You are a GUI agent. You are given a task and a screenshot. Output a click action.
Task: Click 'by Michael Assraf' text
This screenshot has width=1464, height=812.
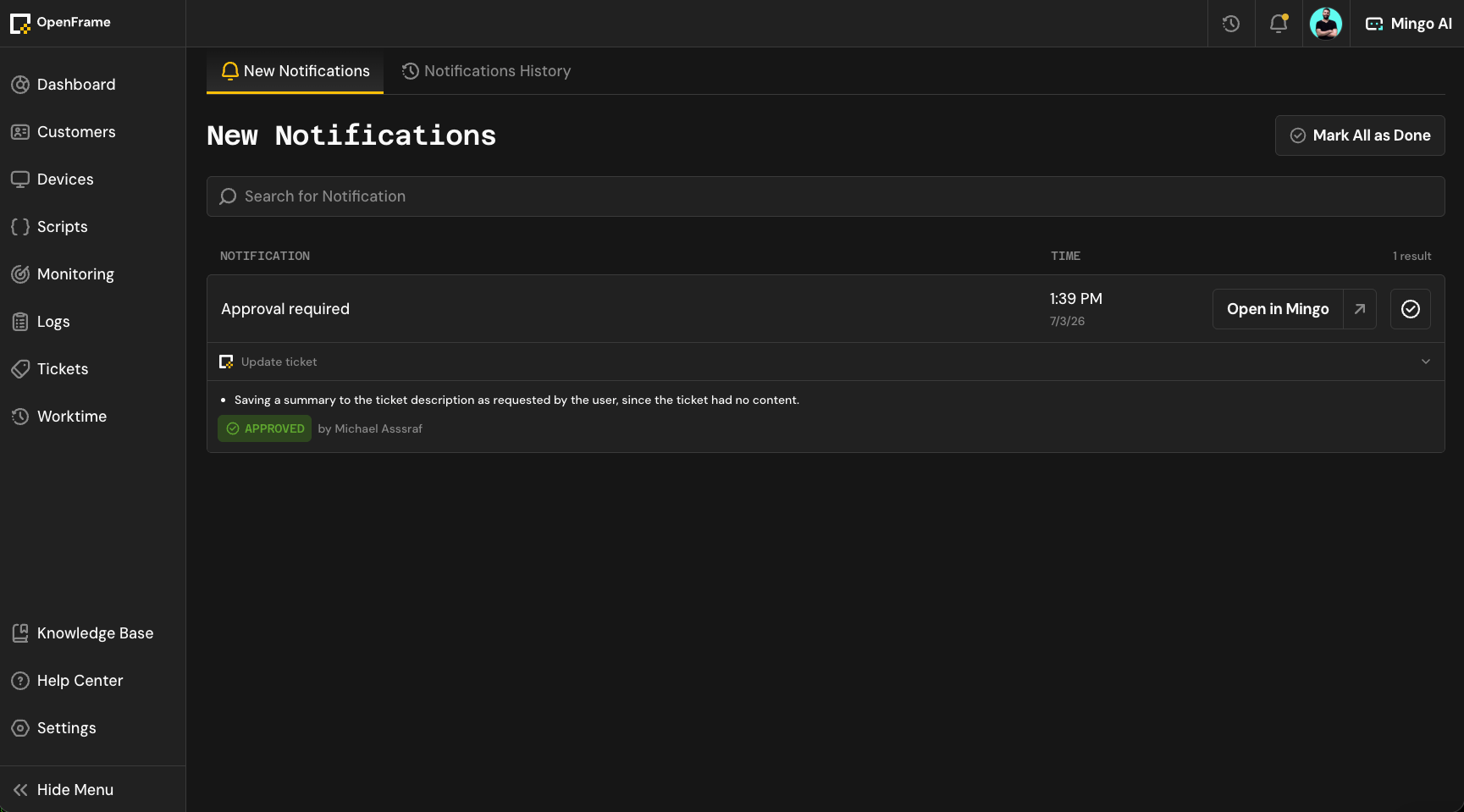point(370,428)
